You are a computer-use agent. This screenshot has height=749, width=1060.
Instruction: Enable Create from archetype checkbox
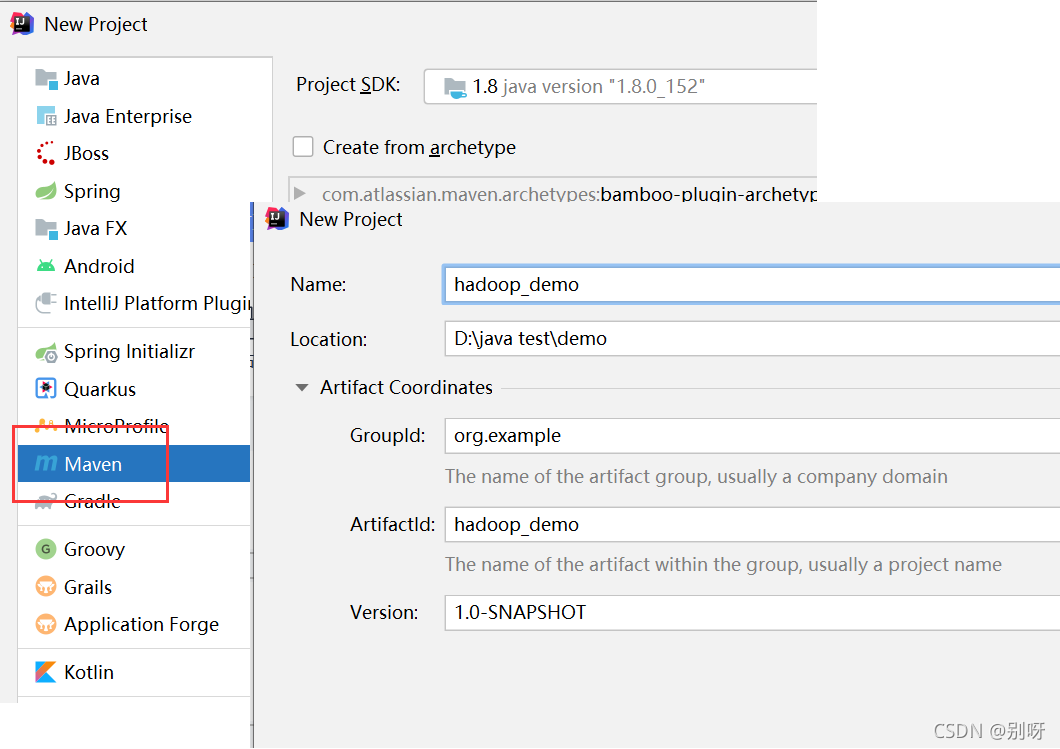pos(303,147)
